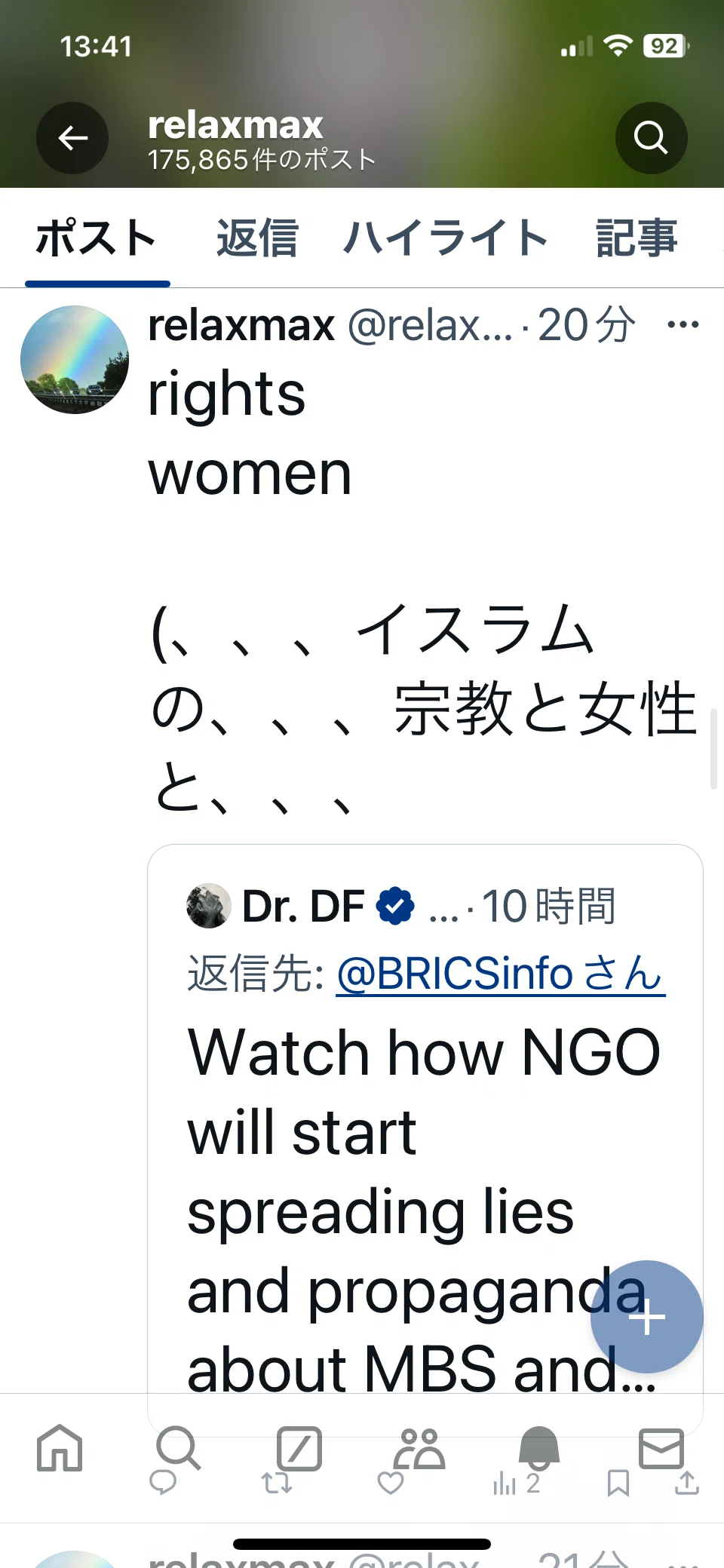724x1568 pixels.
Task: Go to Home tab in bottom bar
Action: click(60, 1447)
